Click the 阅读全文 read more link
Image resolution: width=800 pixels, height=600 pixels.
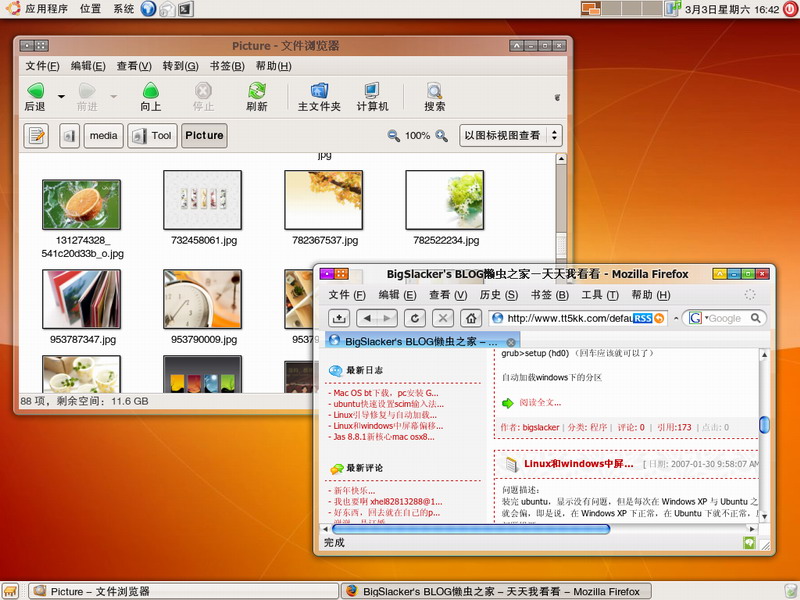tap(540, 403)
